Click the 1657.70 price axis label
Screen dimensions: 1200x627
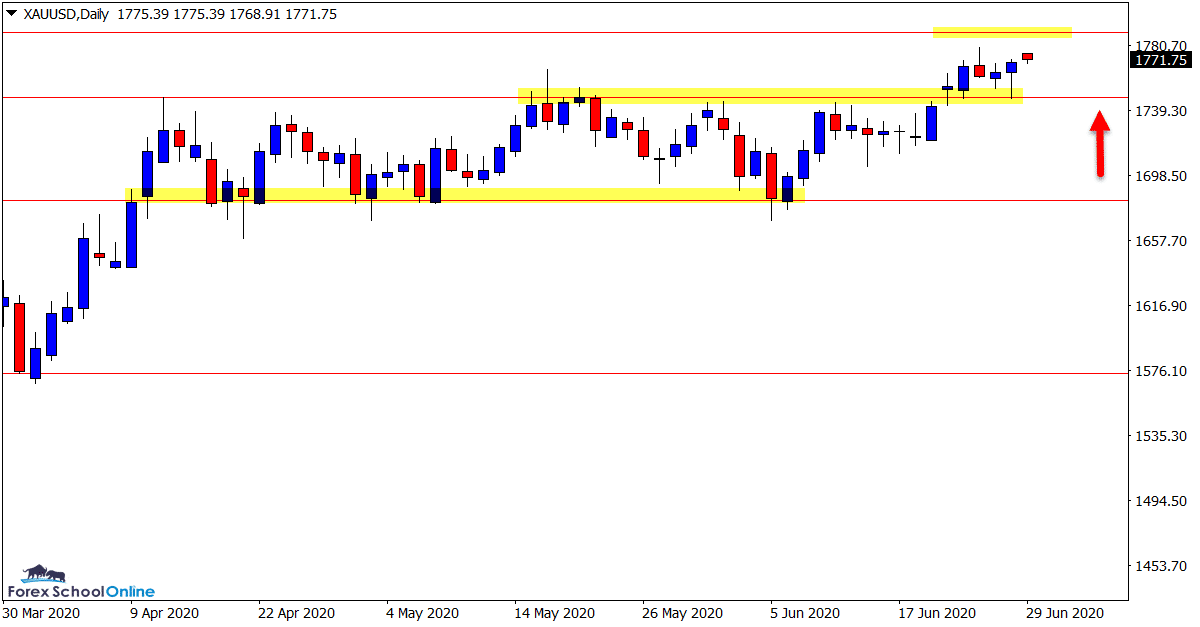(x=1162, y=241)
